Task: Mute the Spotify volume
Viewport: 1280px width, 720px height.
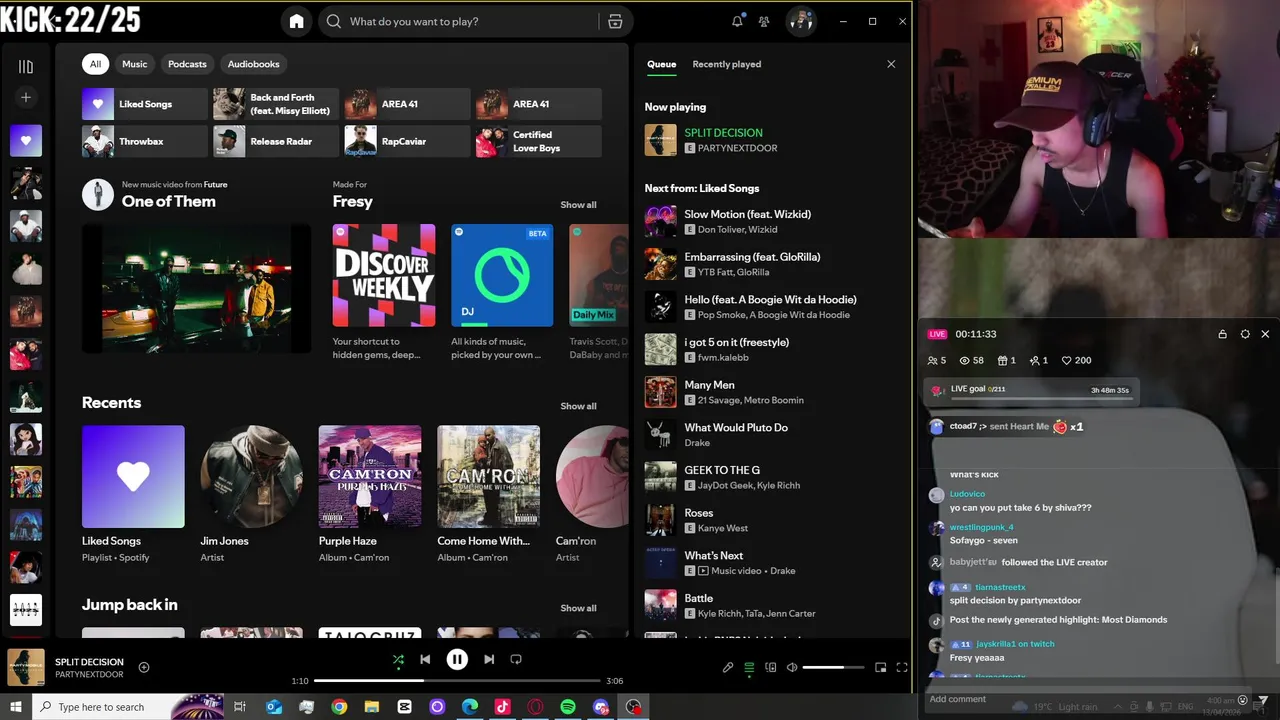Action: point(792,667)
